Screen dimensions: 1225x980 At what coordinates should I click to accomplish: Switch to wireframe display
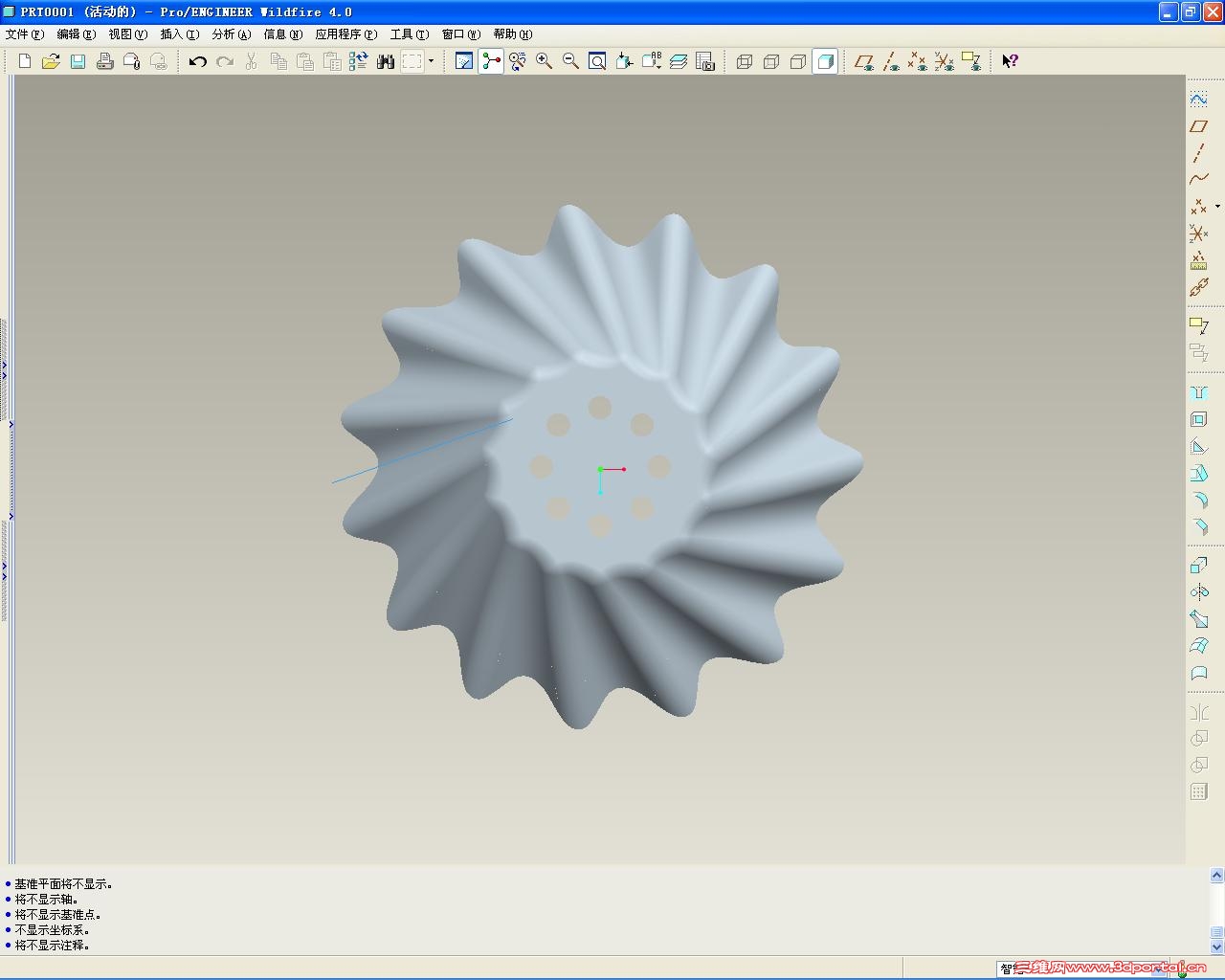(x=745, y=61)
